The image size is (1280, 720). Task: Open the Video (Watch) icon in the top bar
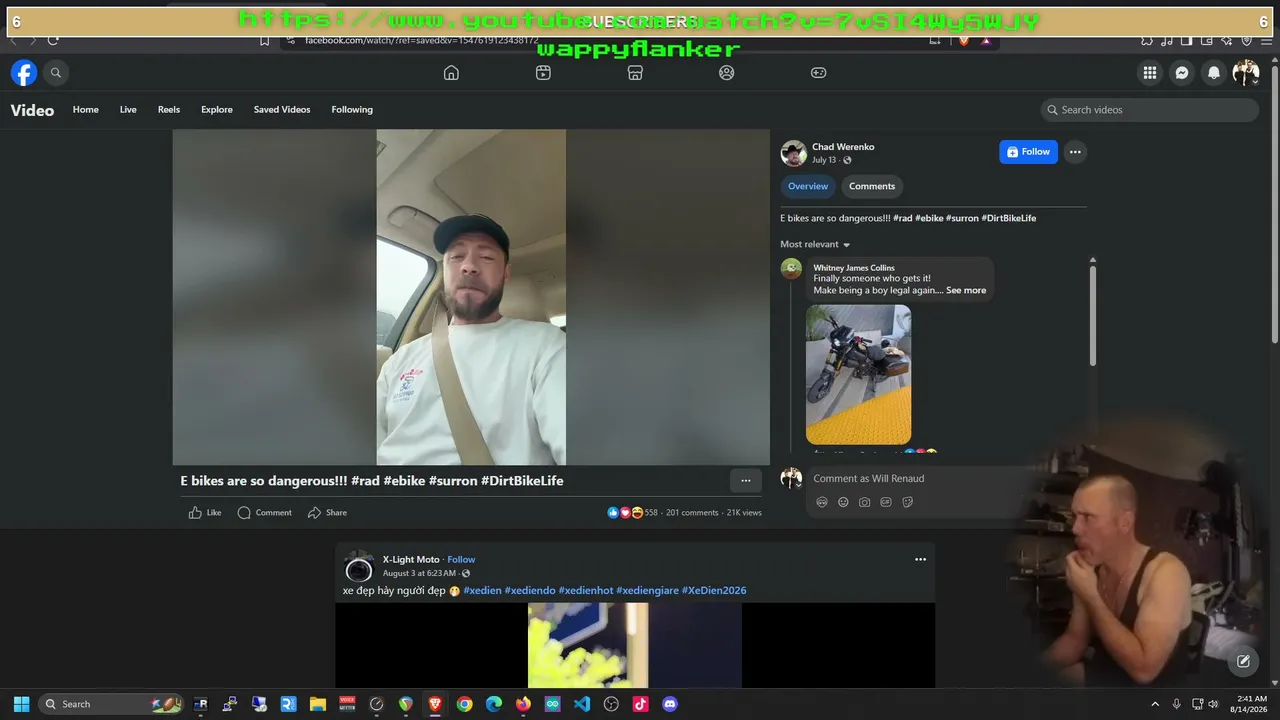pyautogui.click(x=543, y=73)
